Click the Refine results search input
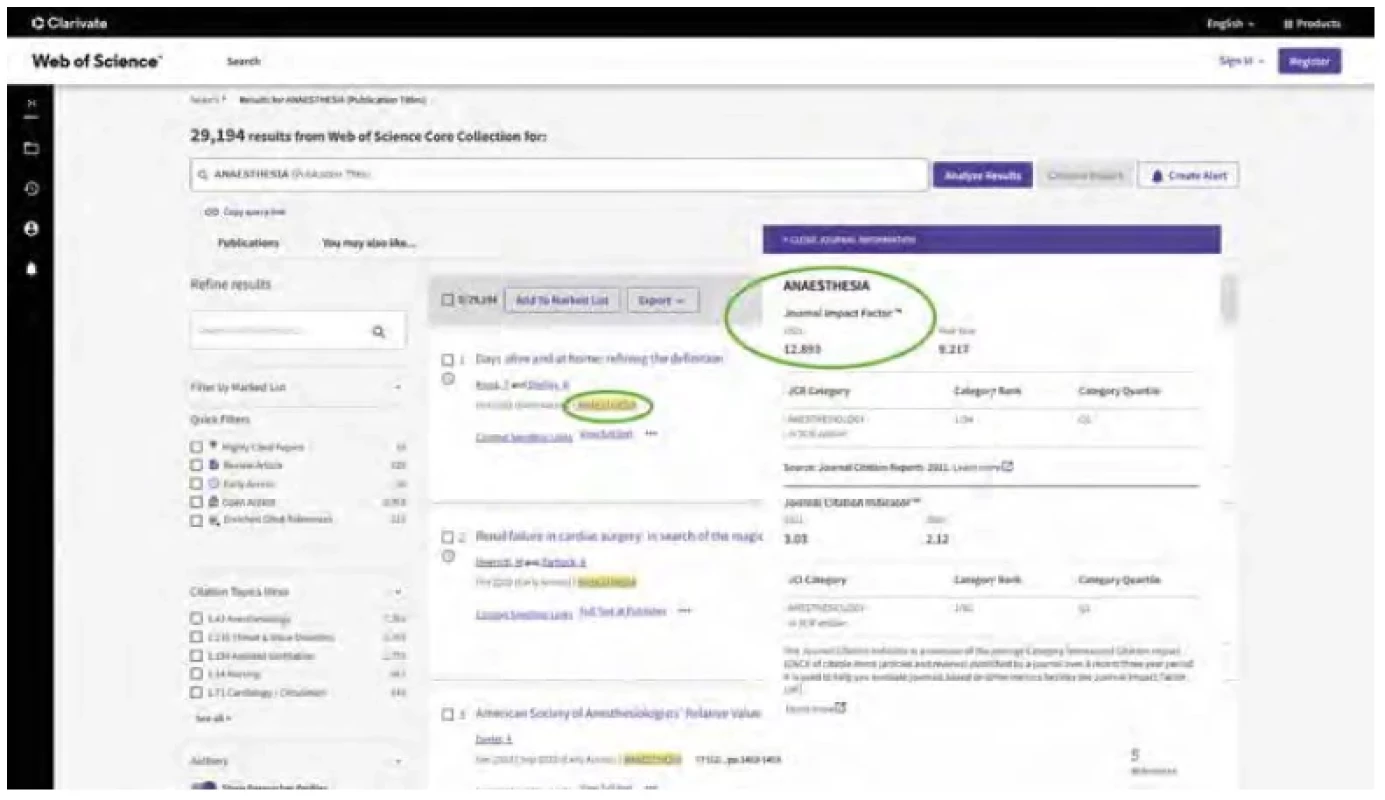The height and width of the screenshot is (800, 1385). [298, 331]
